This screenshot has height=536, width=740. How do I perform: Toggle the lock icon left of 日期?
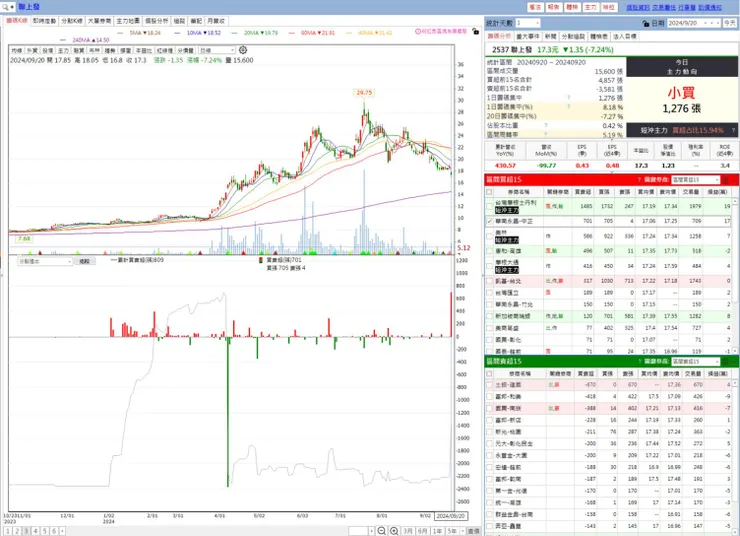pyautogui.click(x=646, y=23)
